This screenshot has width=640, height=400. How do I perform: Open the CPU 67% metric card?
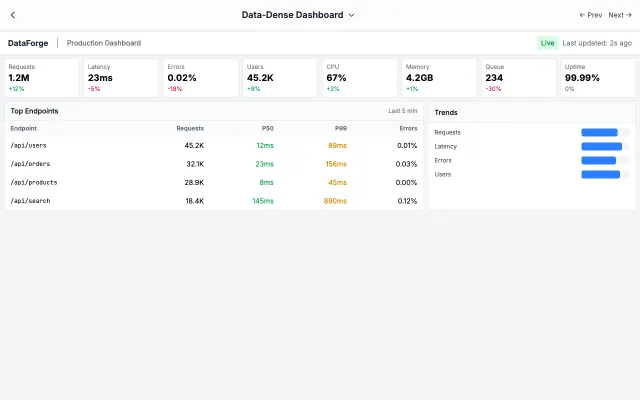359,78
